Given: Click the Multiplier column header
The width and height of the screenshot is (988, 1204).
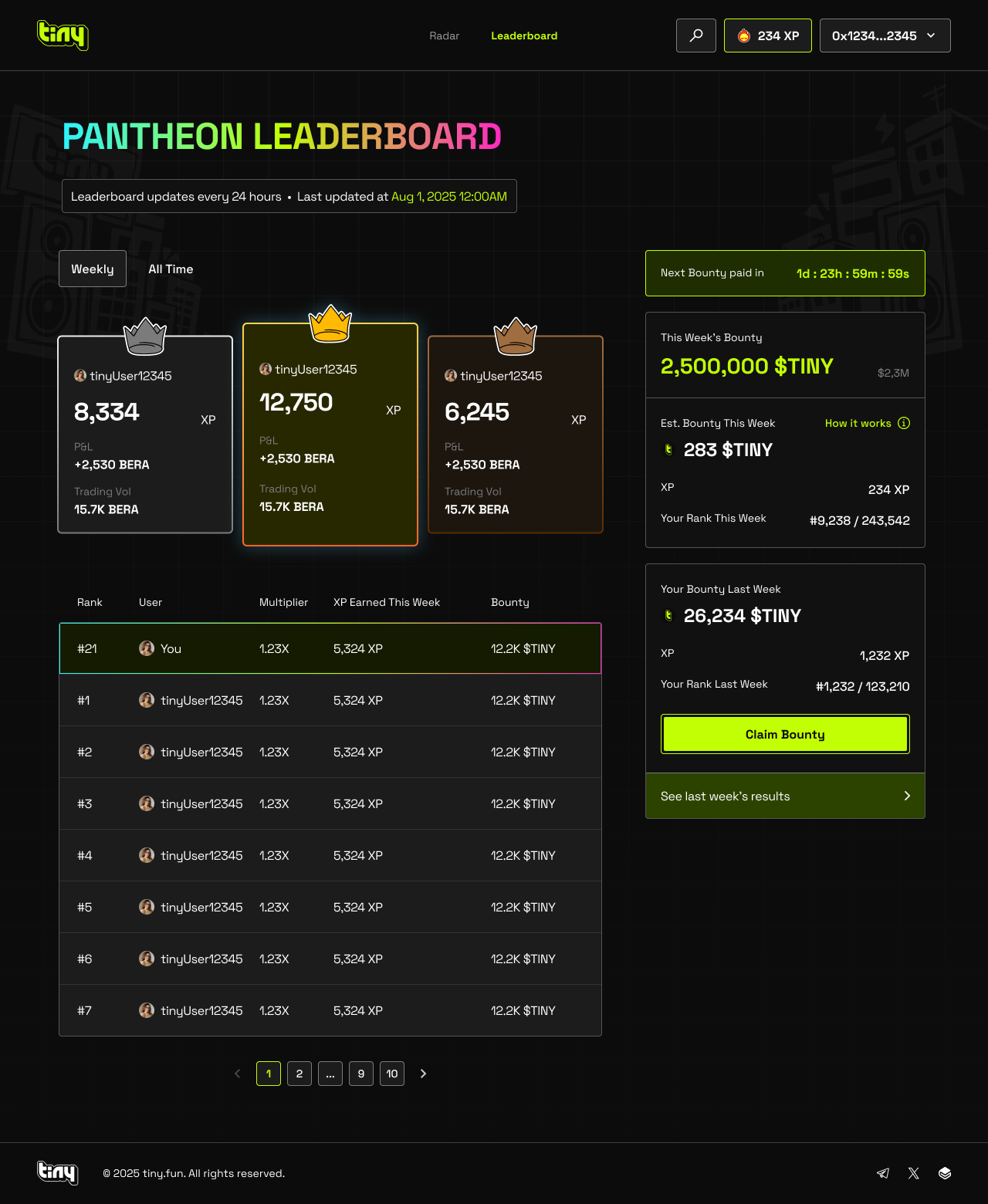Looking at the screenshot, I should click(x=283, y=602).
